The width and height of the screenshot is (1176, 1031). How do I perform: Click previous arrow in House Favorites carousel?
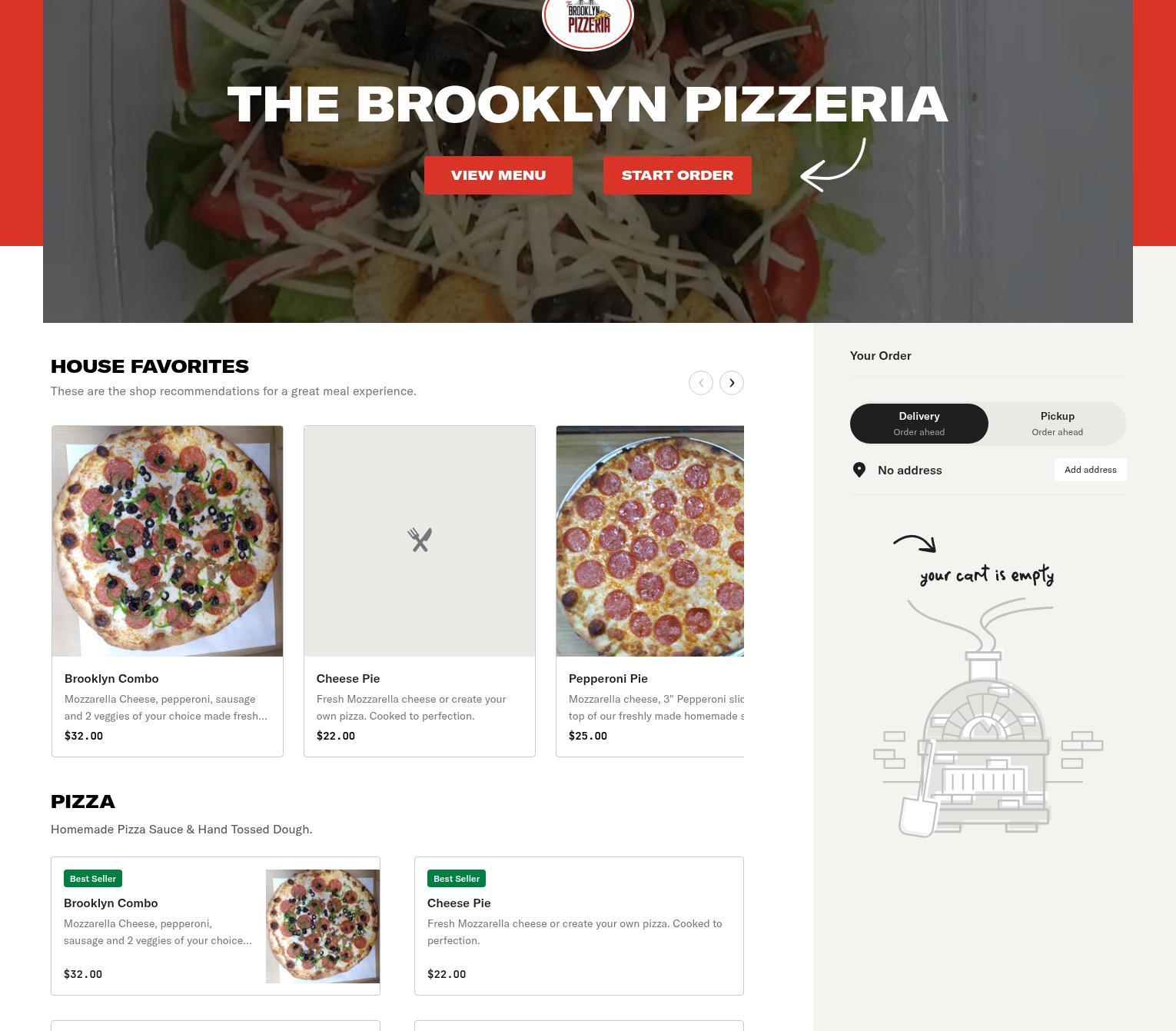701,383
